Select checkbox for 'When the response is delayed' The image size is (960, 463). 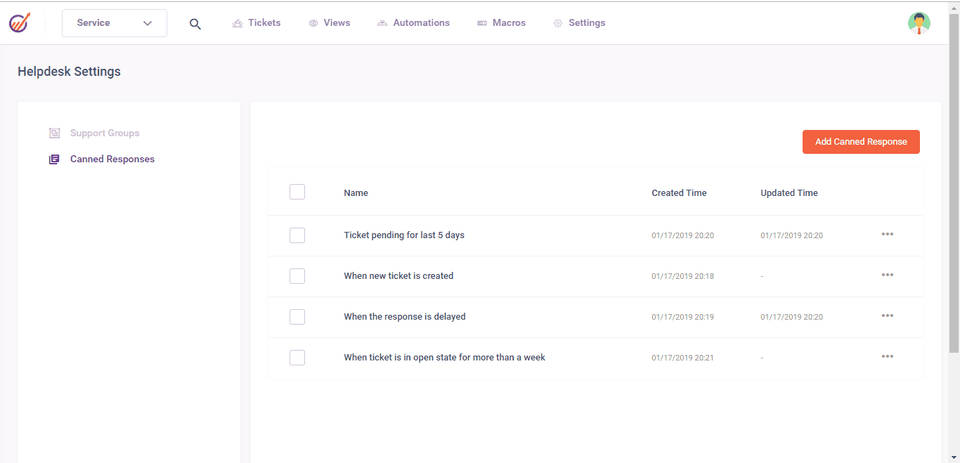[297, 317]
